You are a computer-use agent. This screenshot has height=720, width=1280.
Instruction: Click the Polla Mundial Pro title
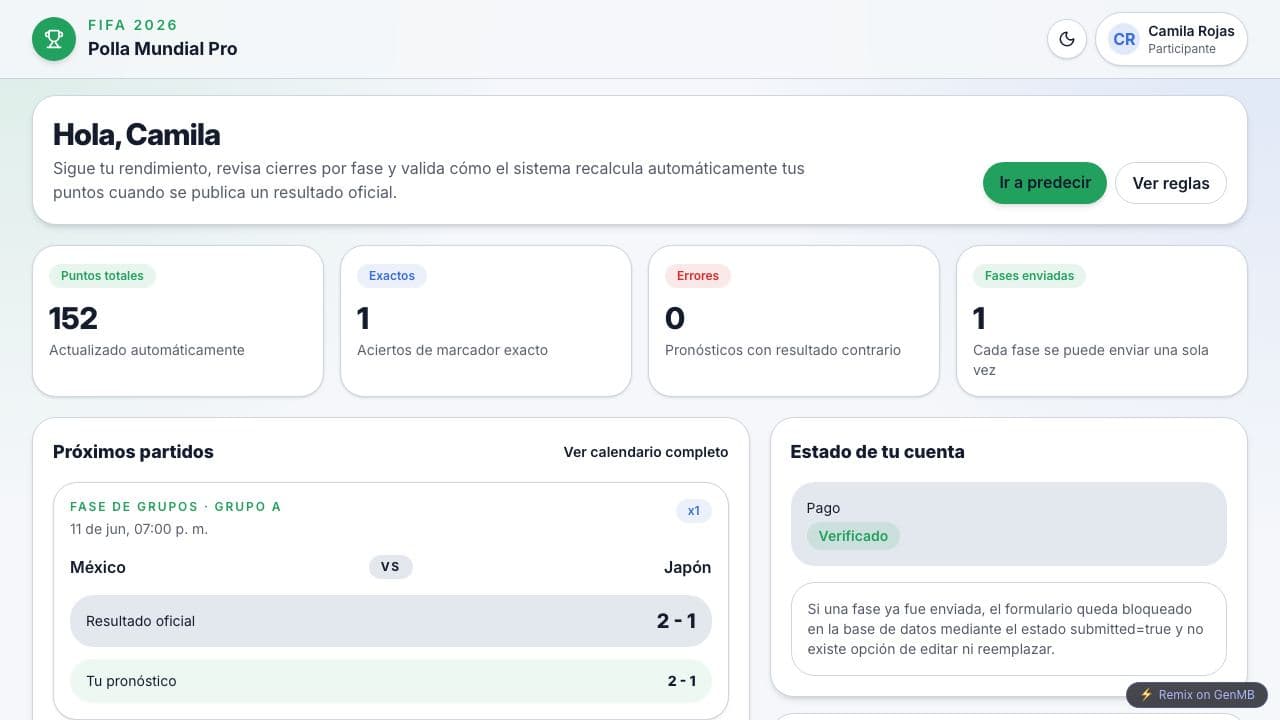pyautogui.click(x=162, y=49)
